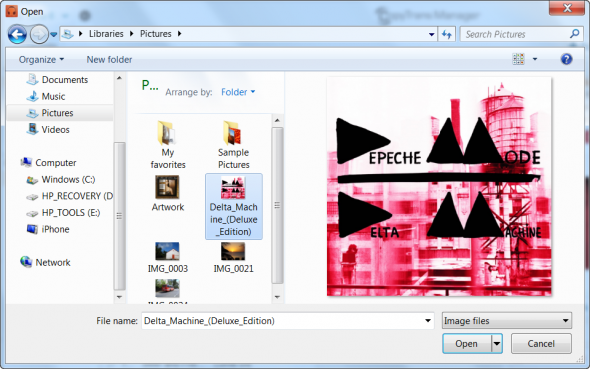
Task: Select HP_RECOVERY drive
Action: [70, 196]
